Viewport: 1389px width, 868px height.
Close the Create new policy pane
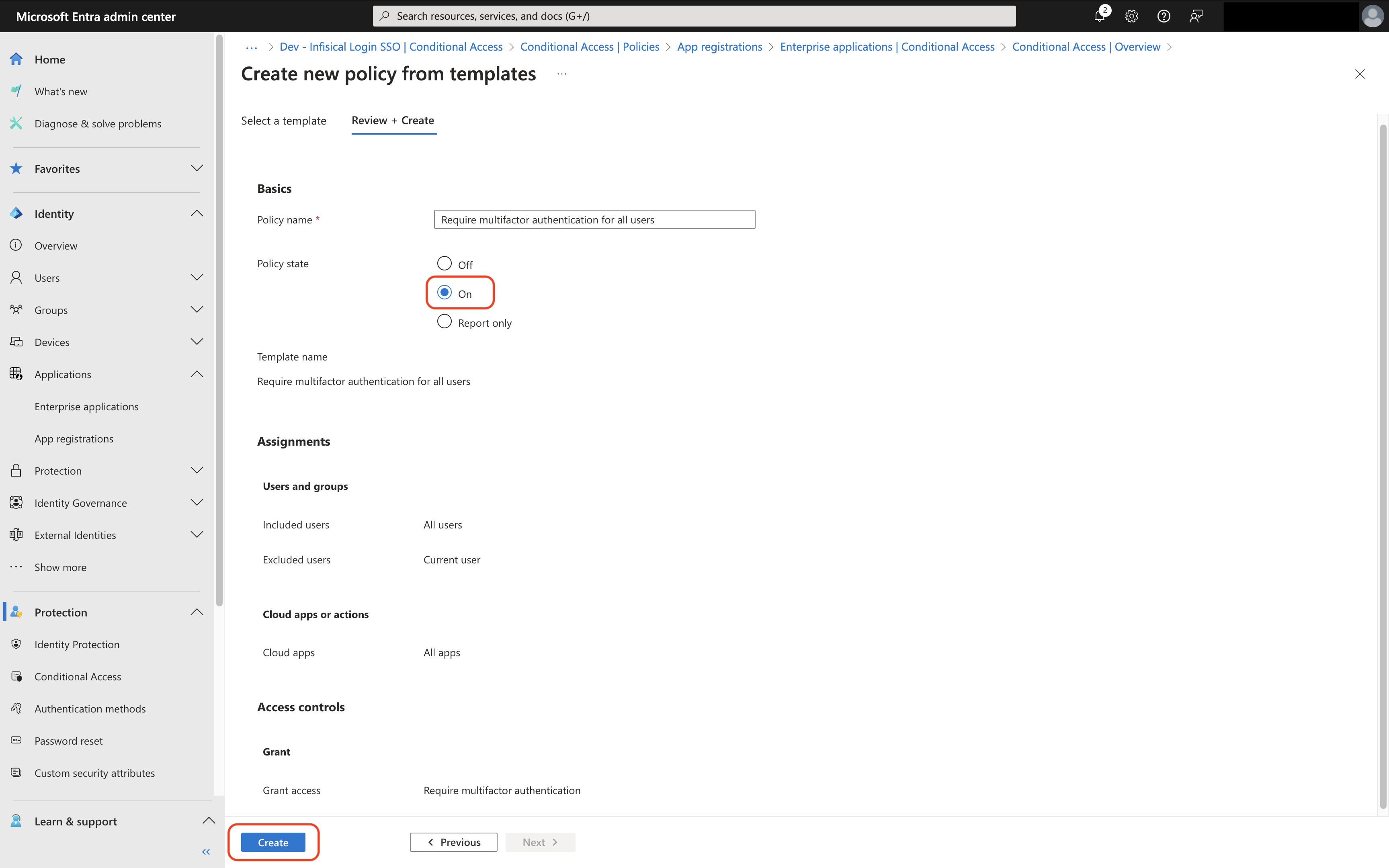[1359, 74]
